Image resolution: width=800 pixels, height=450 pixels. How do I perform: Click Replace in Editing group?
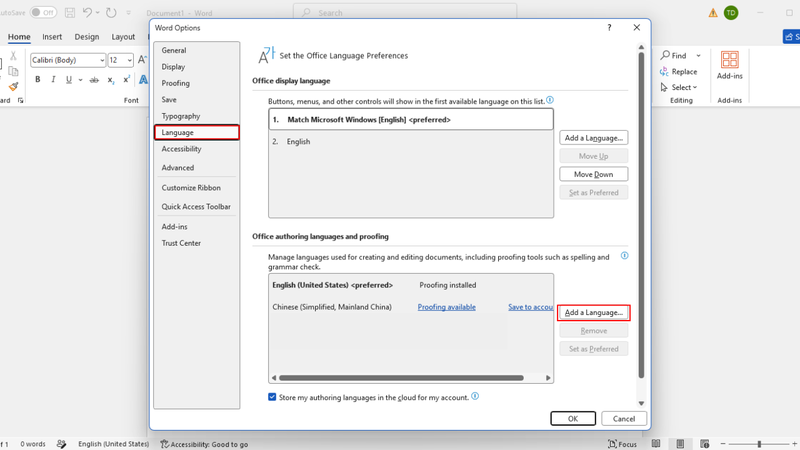coord(679,71)
